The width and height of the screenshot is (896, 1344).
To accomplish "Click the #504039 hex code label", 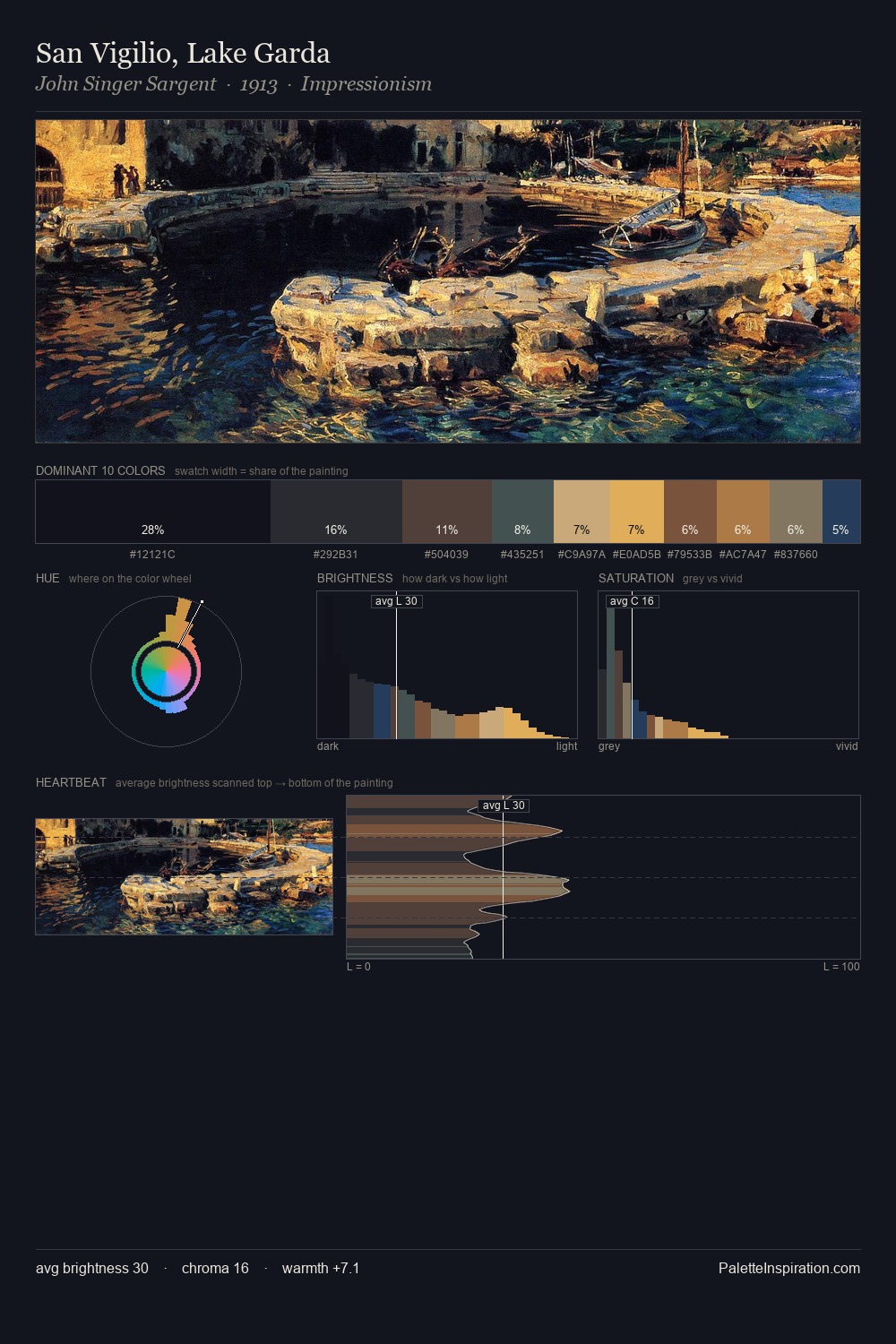I will (x=446, y=555).
